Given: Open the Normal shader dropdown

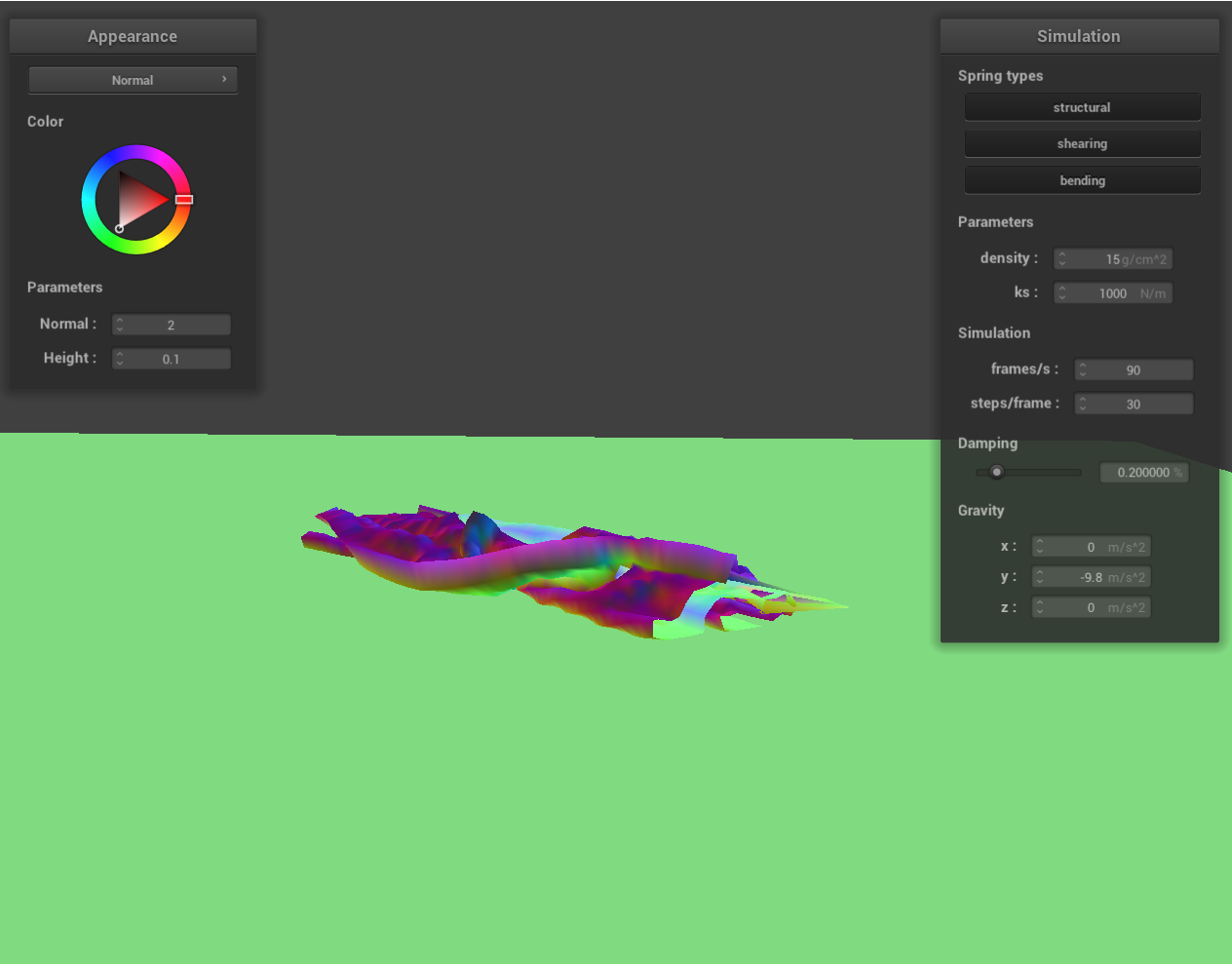Looking at the screenshot, I should click(x=133, y=80).
